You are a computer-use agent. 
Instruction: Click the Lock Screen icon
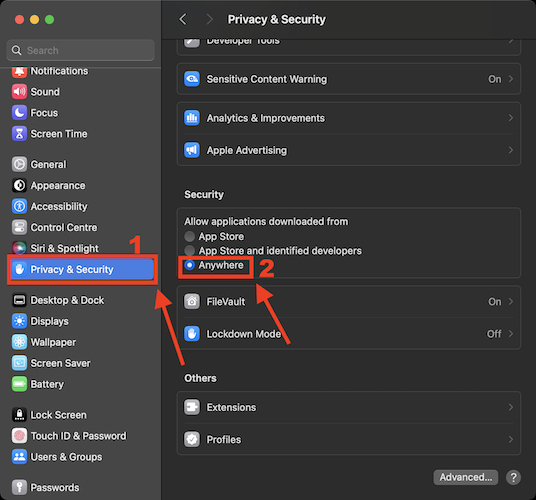click(x=19, y=415)
